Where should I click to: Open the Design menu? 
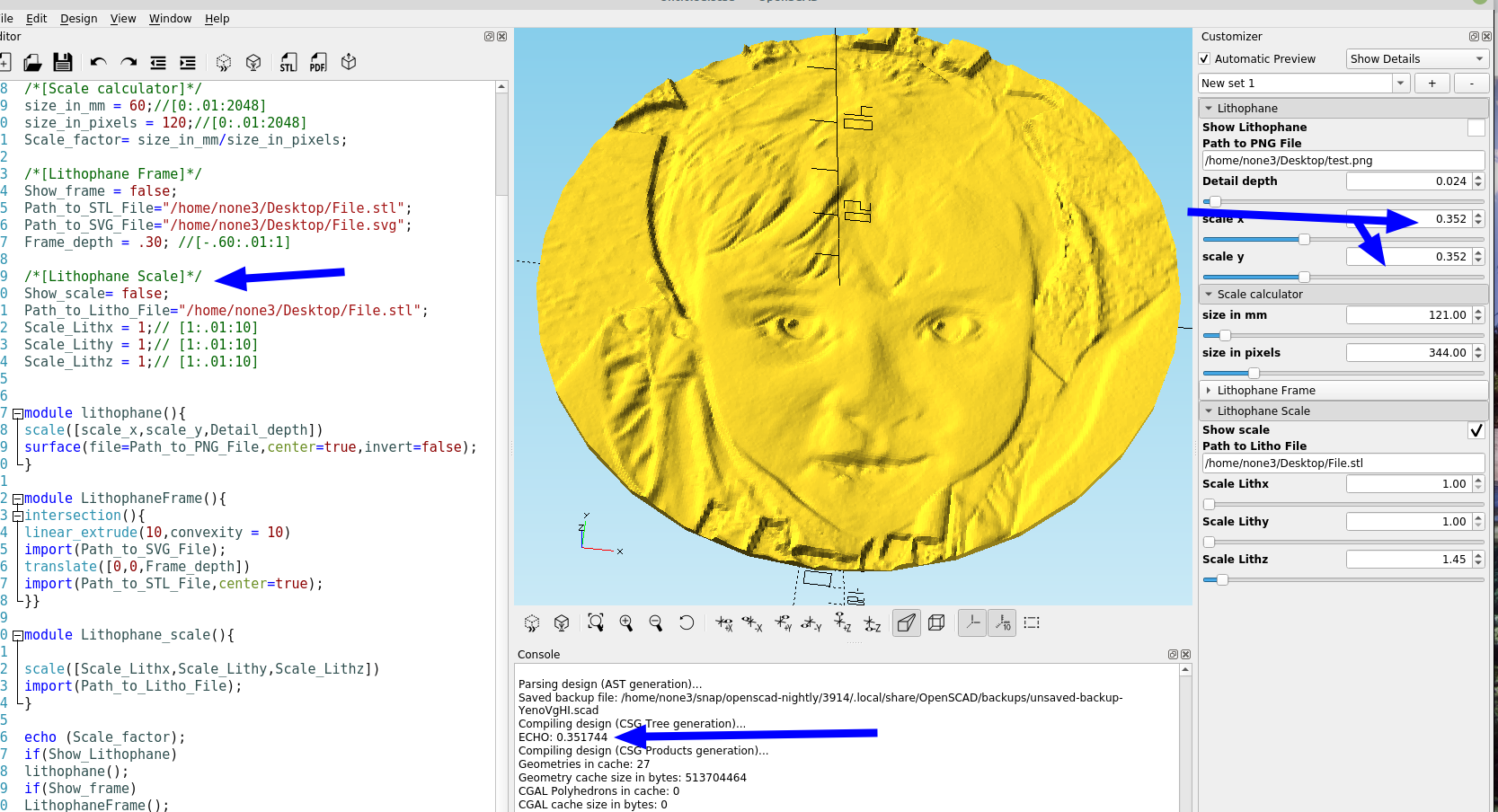(x=79, y=18)
